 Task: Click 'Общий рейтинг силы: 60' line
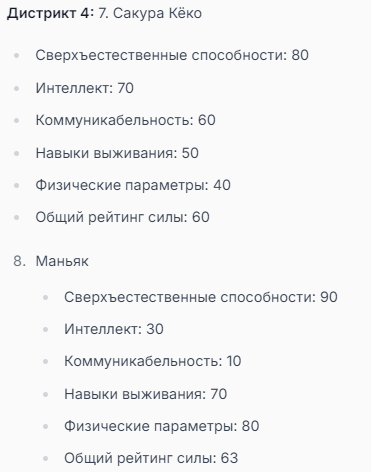[x=122, y=217]
